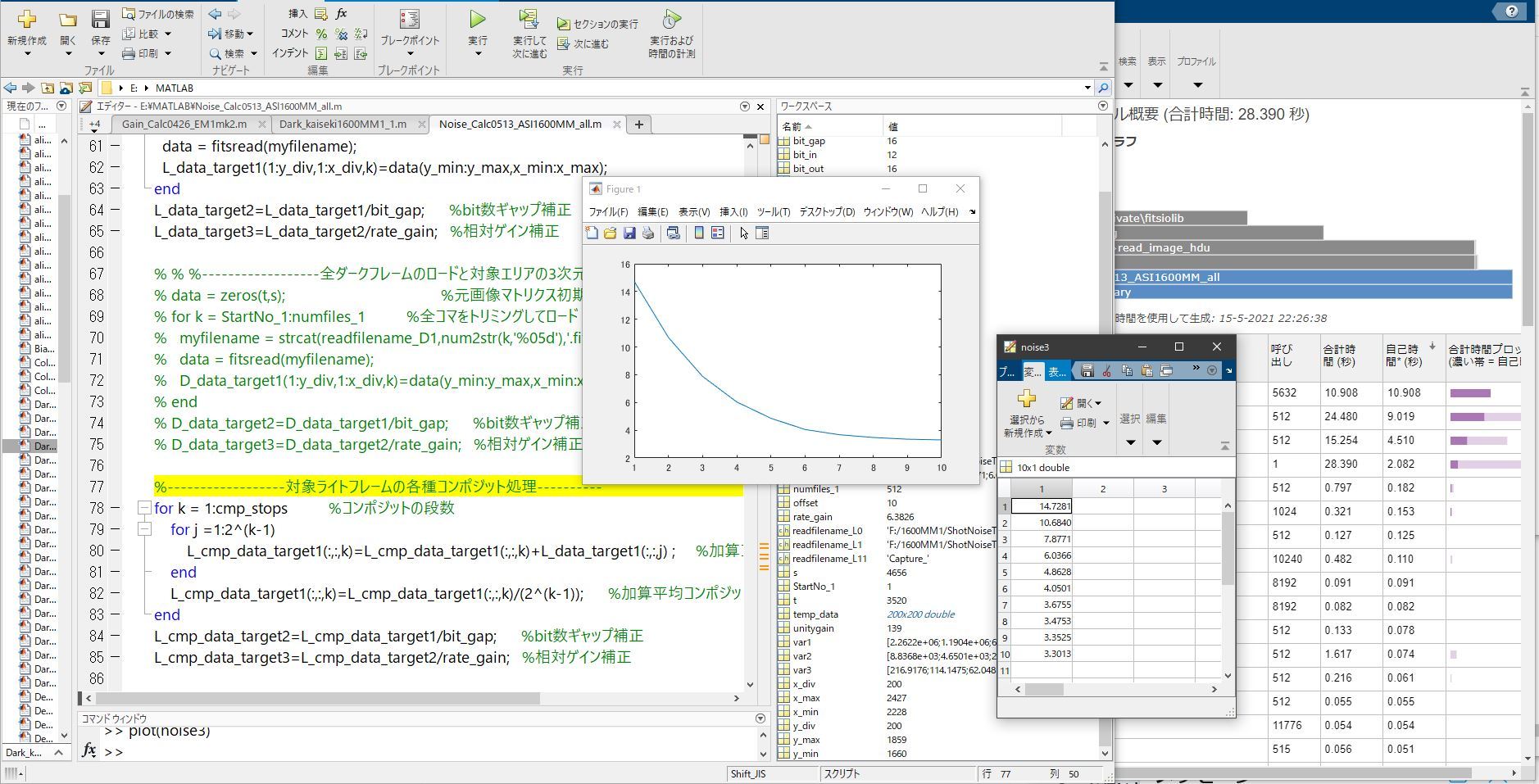1539x784 pixels.
Task: Select Noise_Calc0513_ASI1600MM_all.m tab
Action: coord(520,125)
